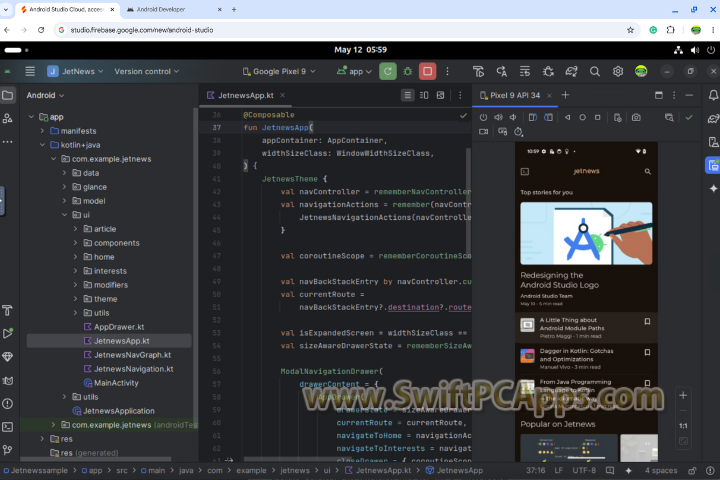Add a new running device tab
The width and height of the screenshot is (720, 480).
point(565,95)
